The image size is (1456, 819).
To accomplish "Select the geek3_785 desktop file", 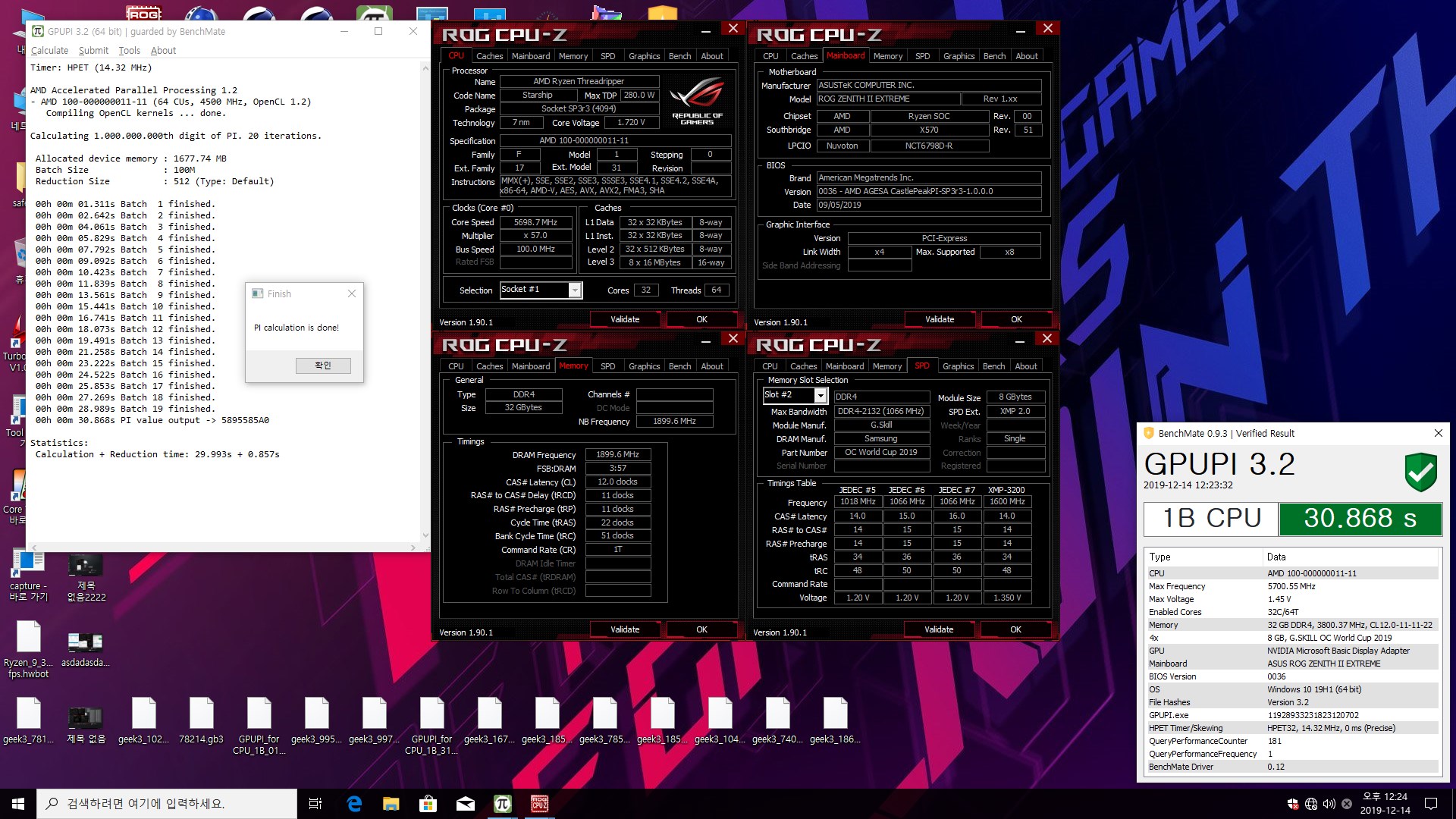I will (x=604, y=720).
